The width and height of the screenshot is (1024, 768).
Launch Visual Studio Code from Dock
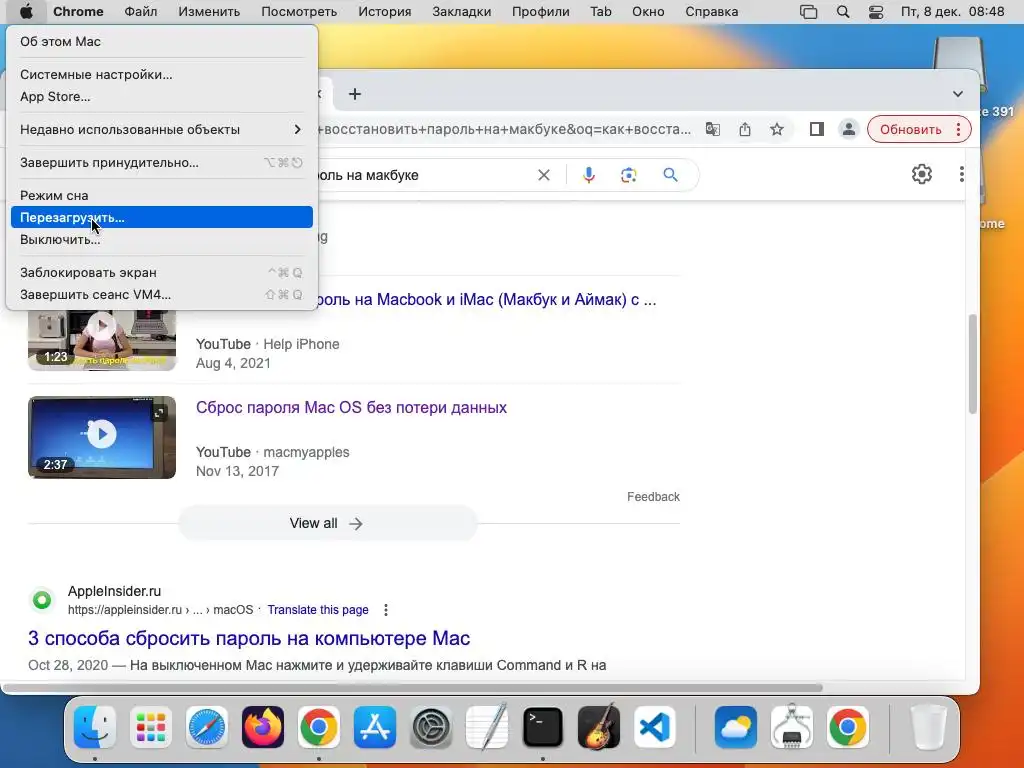point(654,727)
